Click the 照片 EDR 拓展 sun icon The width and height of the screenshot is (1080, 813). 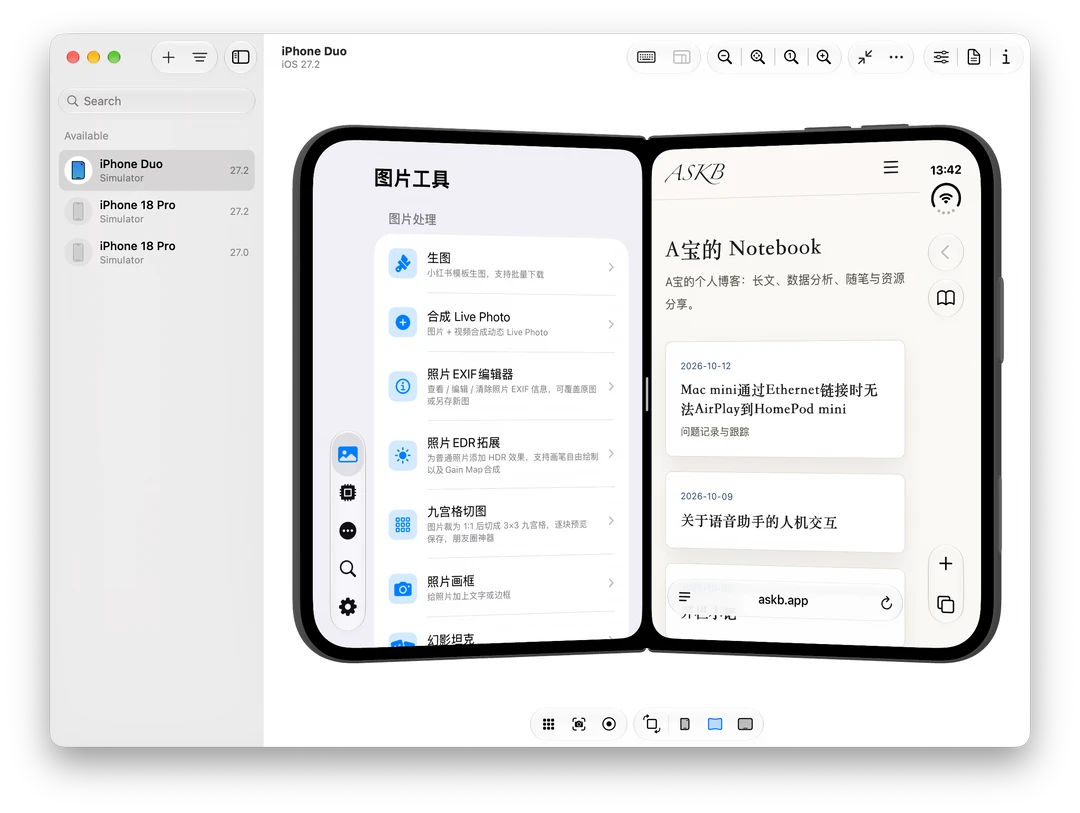pos(403,455)
